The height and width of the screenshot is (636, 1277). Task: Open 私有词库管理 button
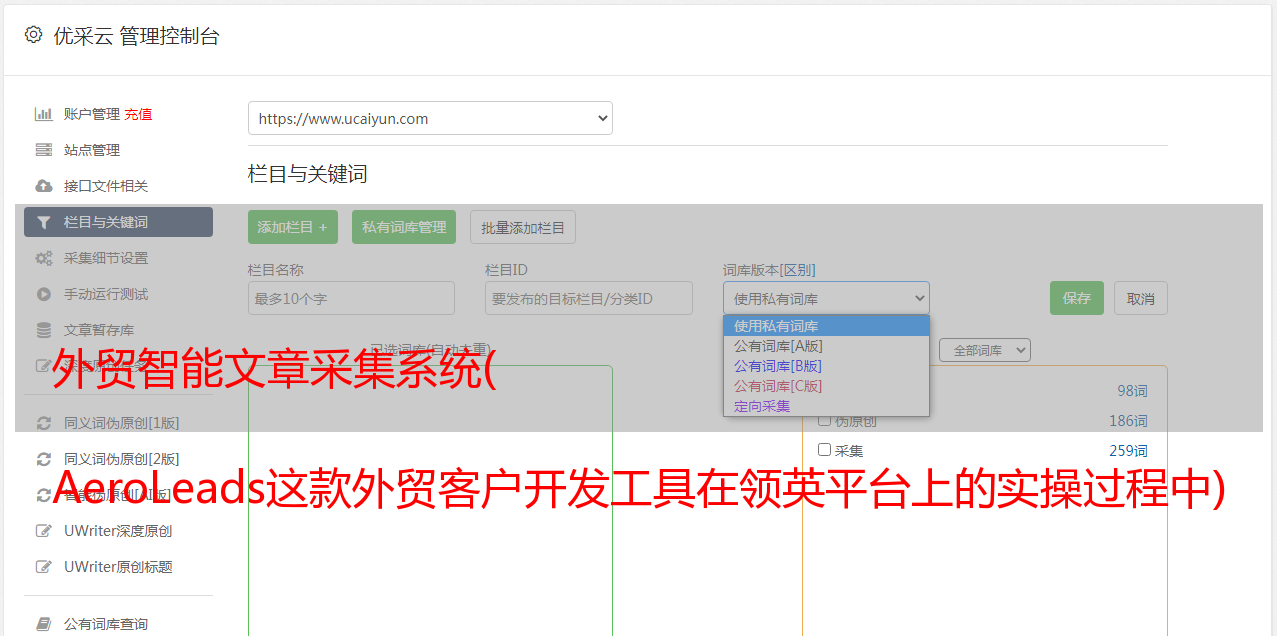click(404, 227)
